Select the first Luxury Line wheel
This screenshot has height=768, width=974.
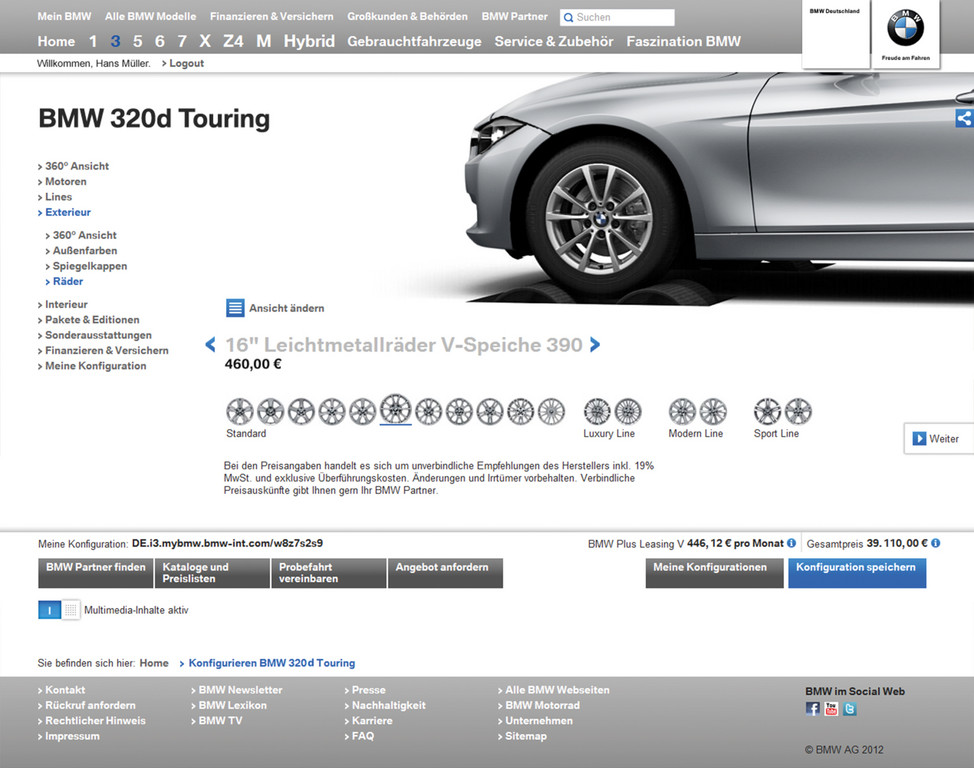tap(597, 411)
